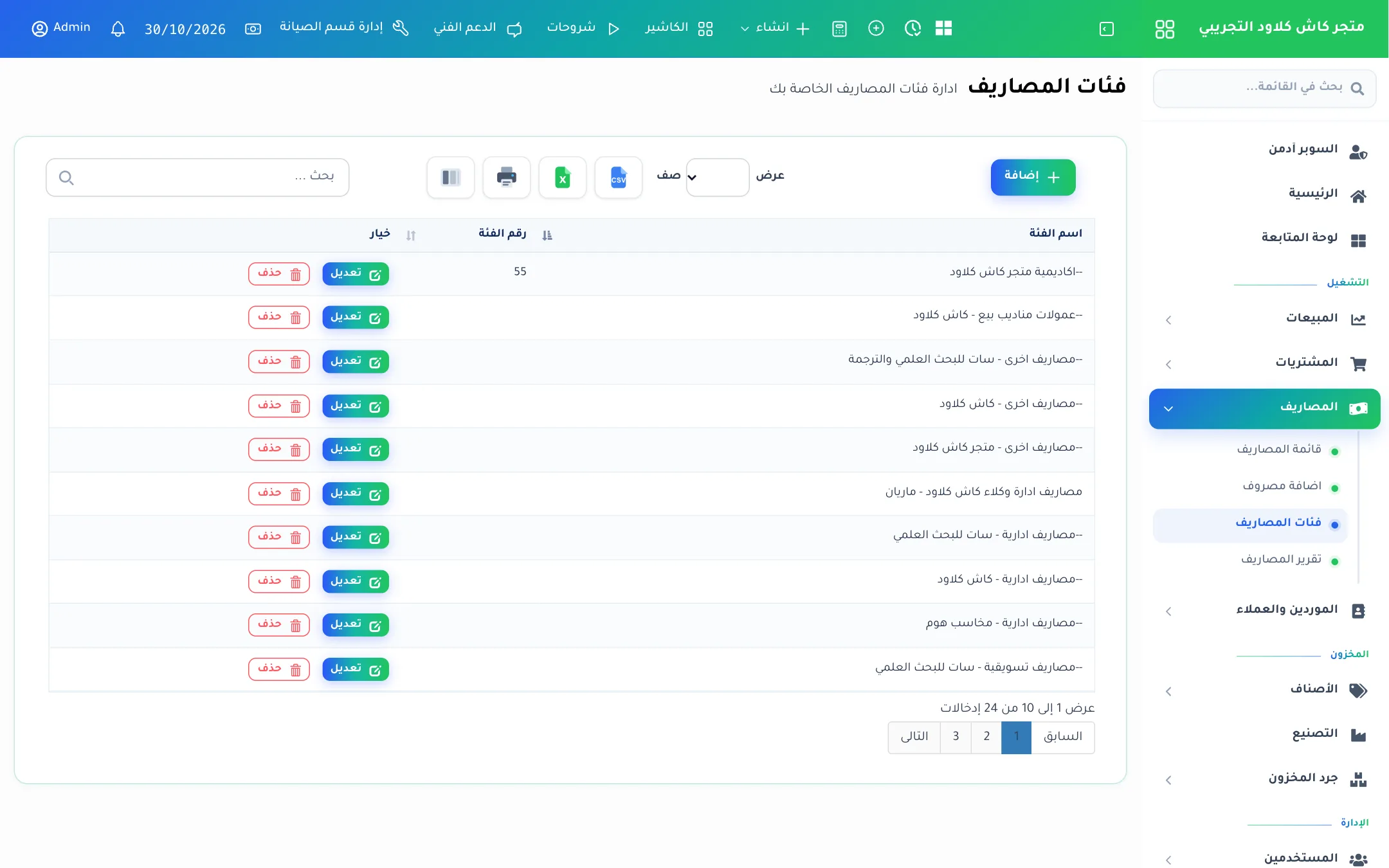Expand the جرد المخزون section
The width and height of the screenshot is (1389, 868).
pos(1264,779)
